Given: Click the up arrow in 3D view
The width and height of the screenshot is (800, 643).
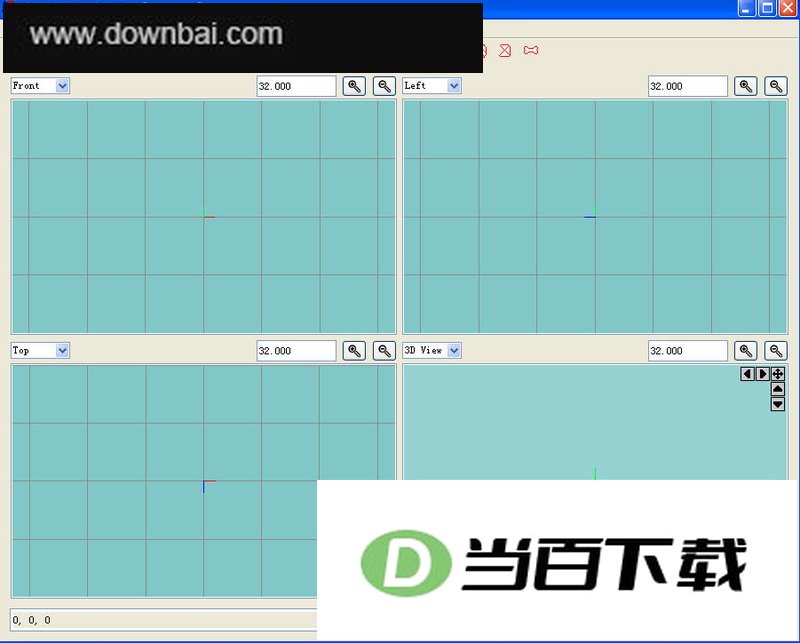Looking at the screenshot, I should click(778, 389).
